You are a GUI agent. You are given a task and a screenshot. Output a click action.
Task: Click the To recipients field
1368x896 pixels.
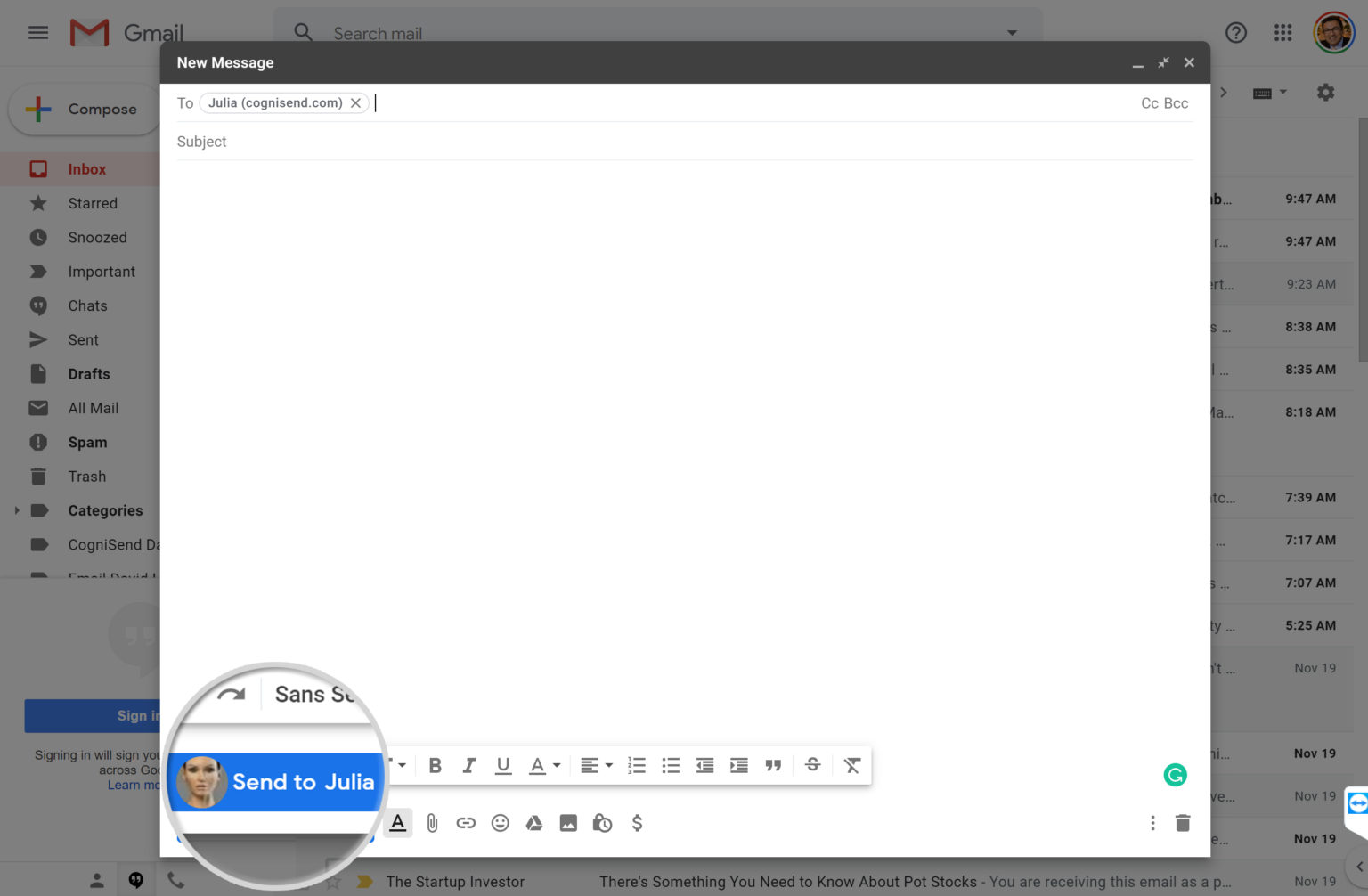684,103
